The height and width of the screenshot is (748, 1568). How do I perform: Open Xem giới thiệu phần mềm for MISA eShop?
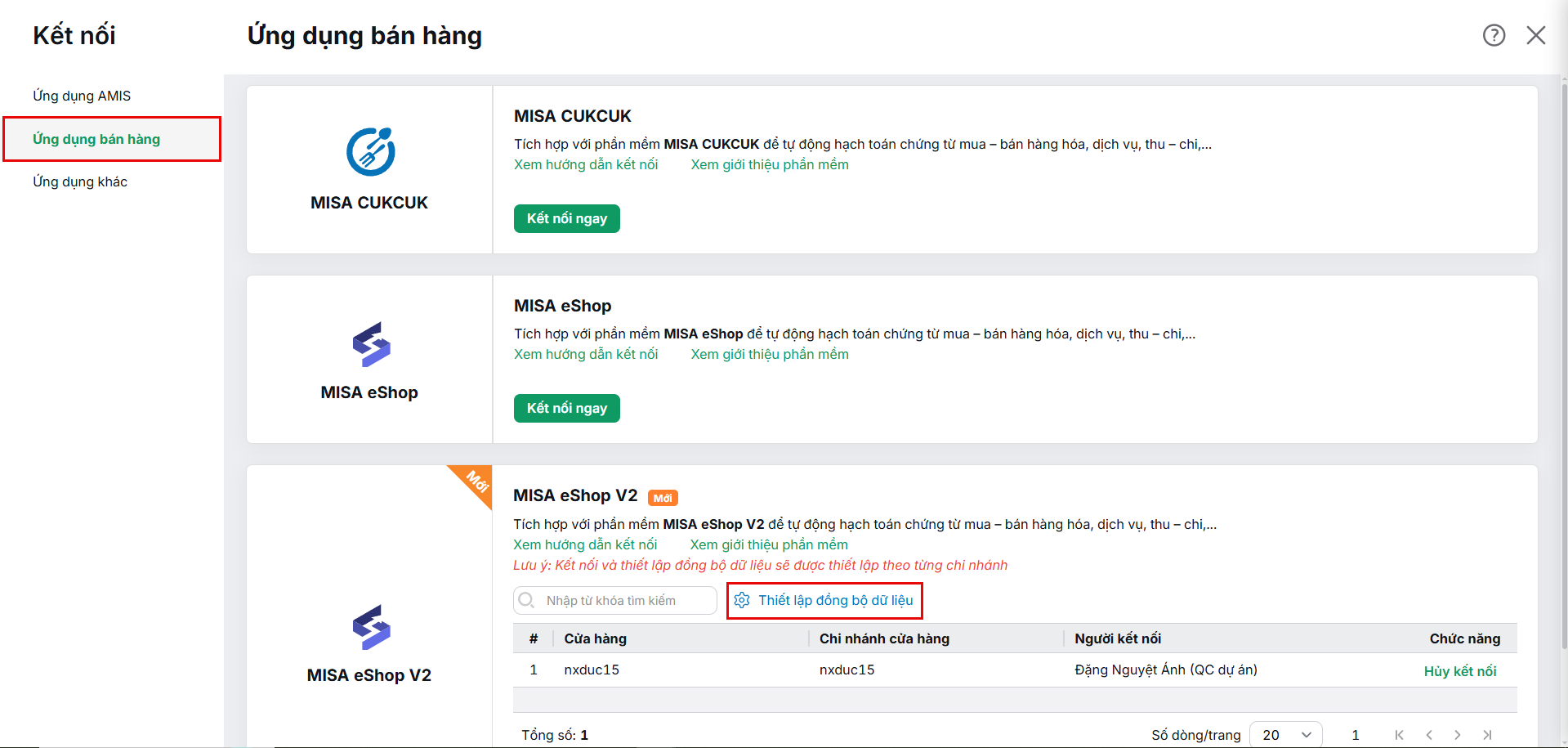pos(770,354)
